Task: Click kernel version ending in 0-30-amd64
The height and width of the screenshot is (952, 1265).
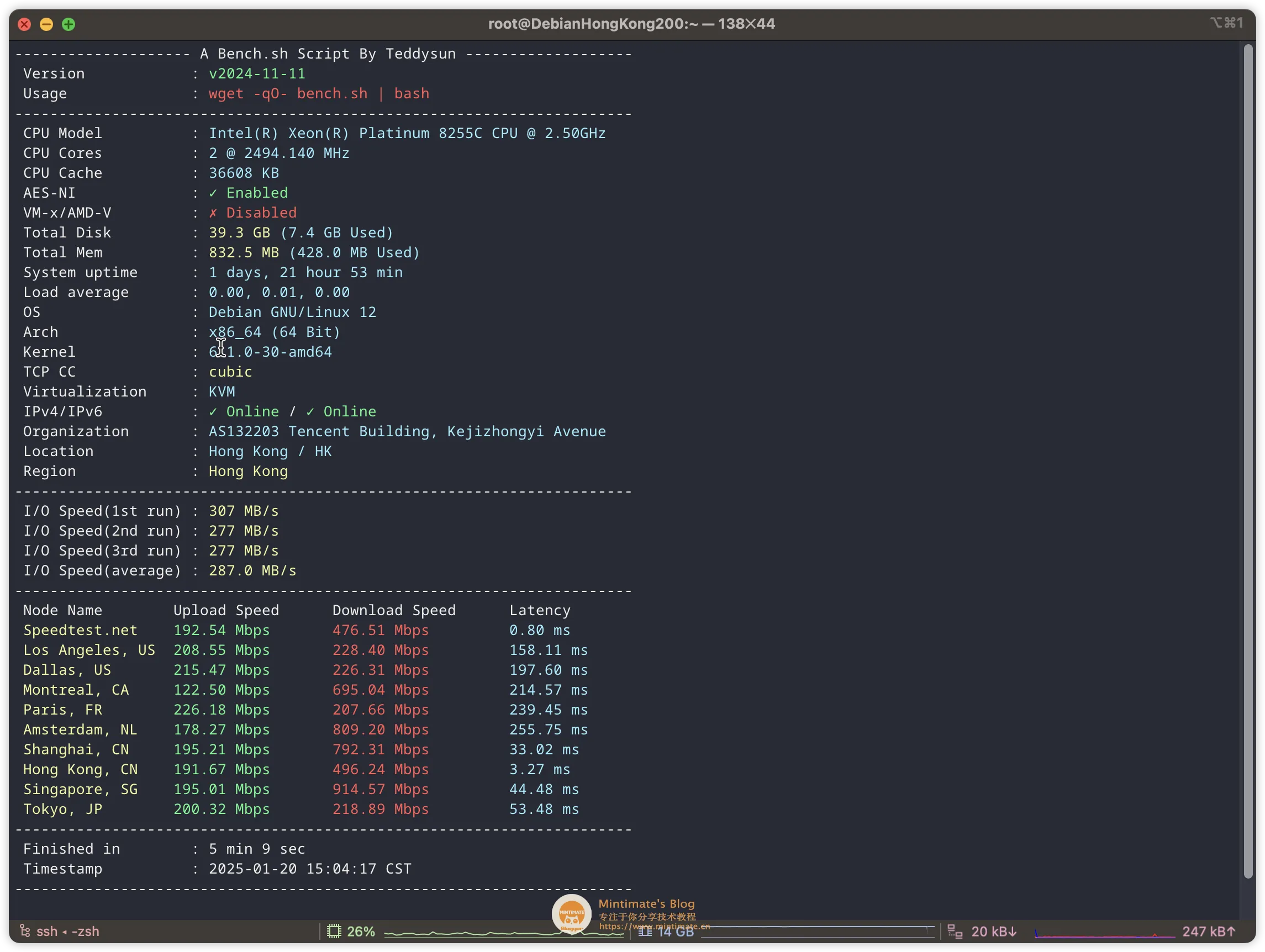Action: point(270,352)
